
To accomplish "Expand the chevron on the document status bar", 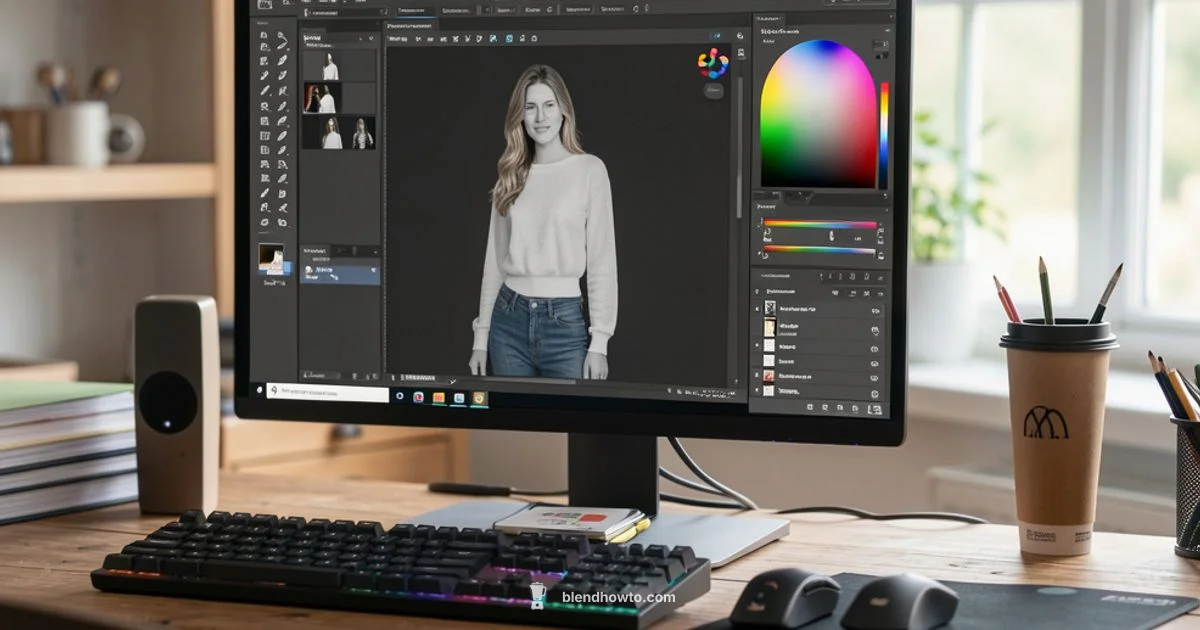I will pyautogui.click(x=451, y=382).
